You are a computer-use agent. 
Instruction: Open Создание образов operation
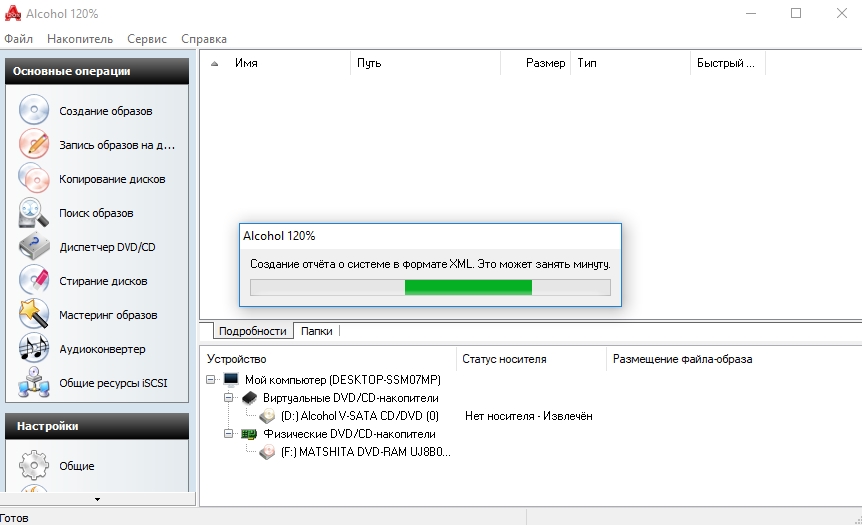106,111
